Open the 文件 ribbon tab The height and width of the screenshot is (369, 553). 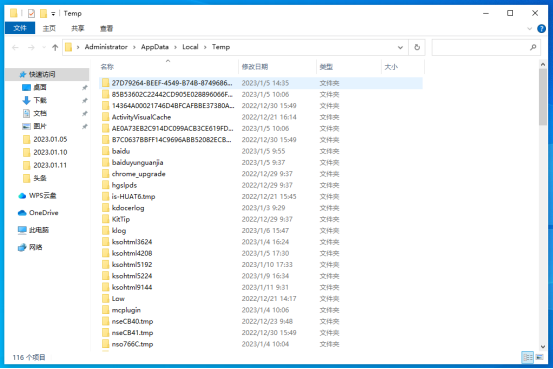click(20, 28)
